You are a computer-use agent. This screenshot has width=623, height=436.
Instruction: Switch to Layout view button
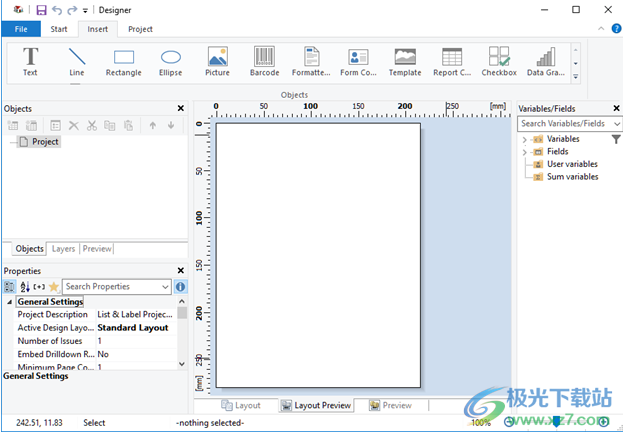[240, 406]
